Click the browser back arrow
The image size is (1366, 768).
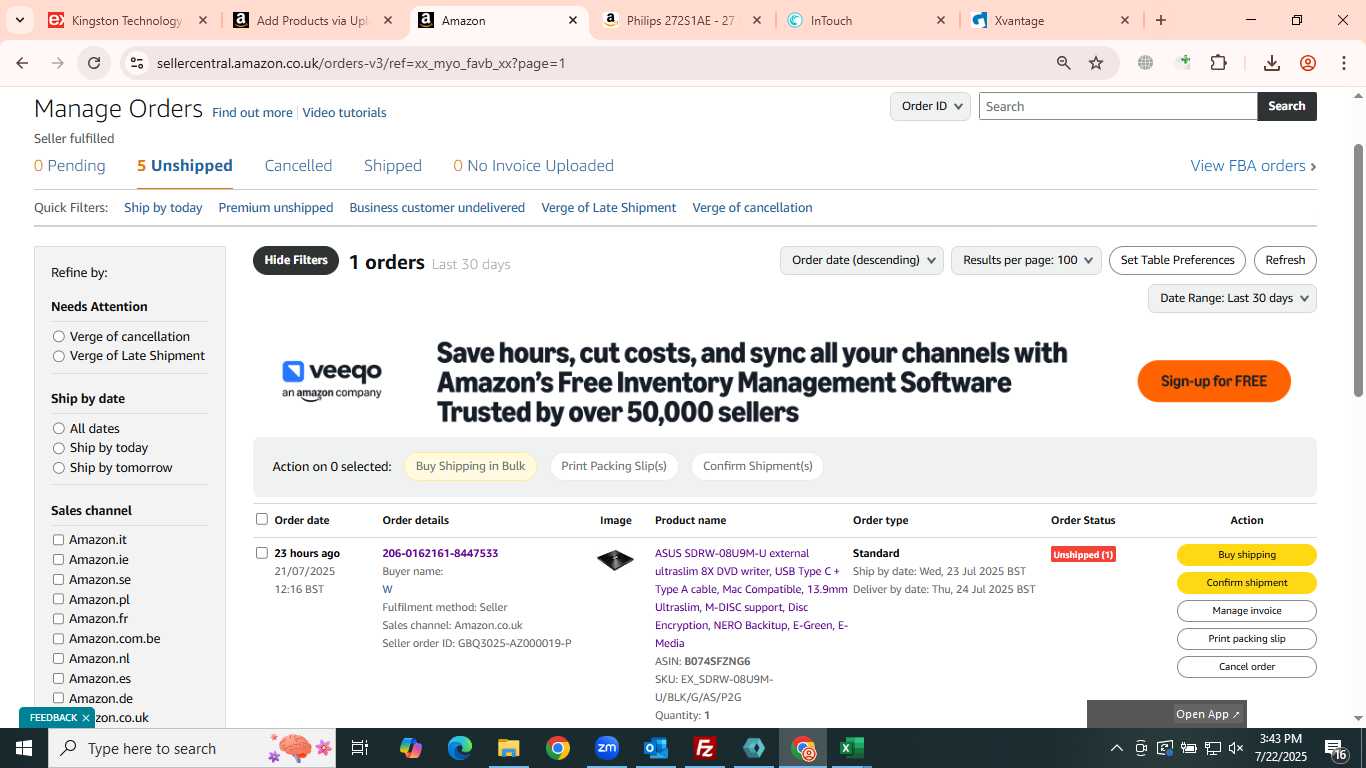pyautogui.click(x=22, y=63)
